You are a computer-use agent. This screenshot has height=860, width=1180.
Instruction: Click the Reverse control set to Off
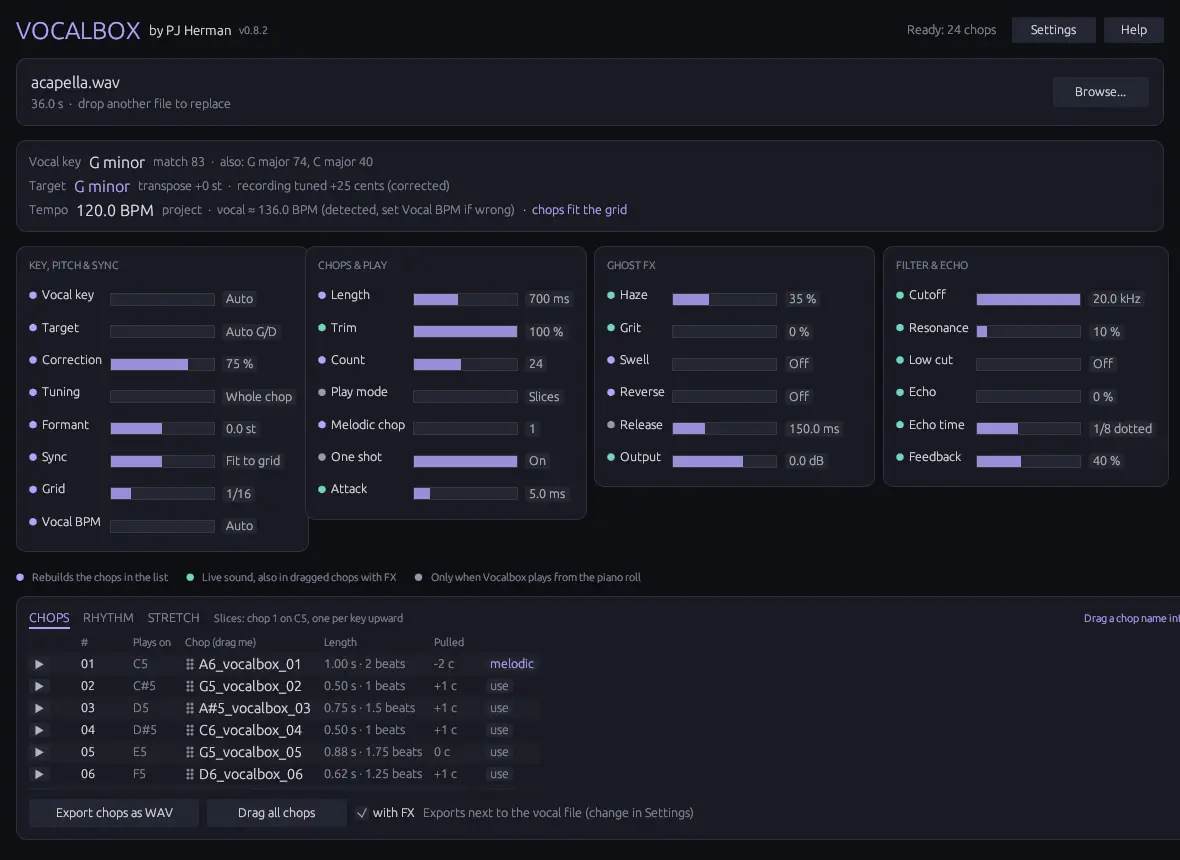[724, 397]
